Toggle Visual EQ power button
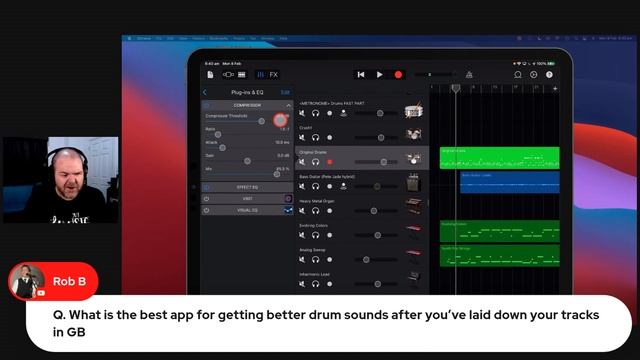640x360 pixels. pyautogui.click(x=207, y=210)
